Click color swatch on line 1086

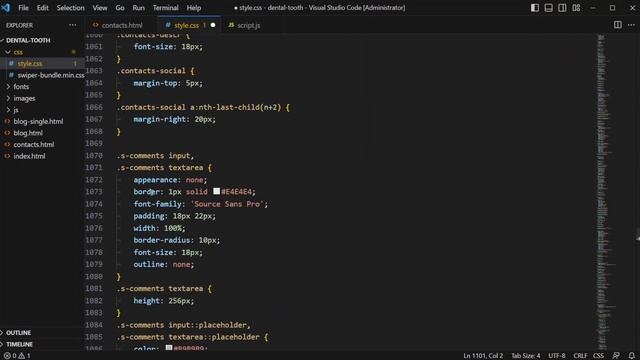169,348
